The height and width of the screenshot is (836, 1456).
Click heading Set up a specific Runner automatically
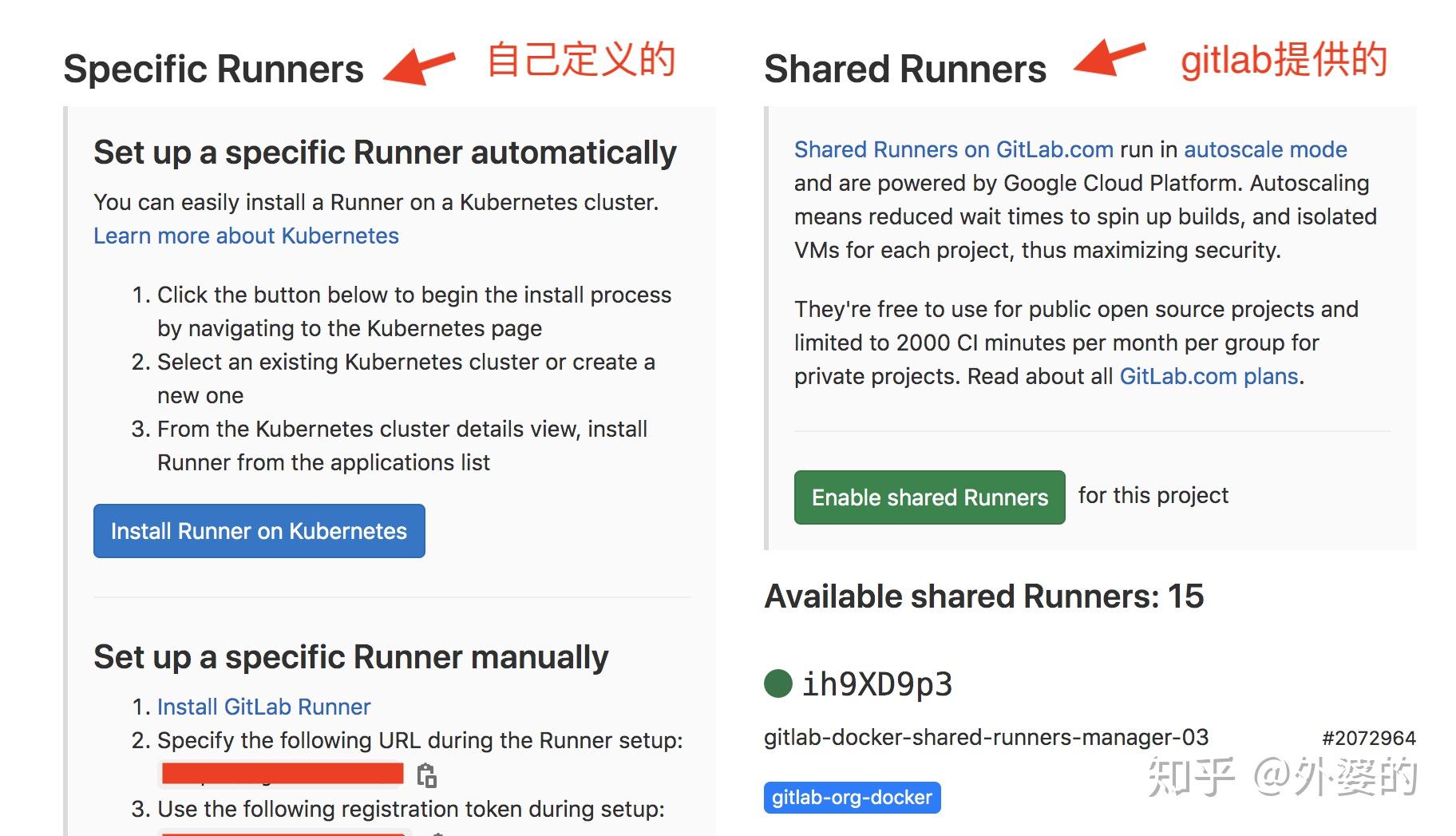point(385,153)
